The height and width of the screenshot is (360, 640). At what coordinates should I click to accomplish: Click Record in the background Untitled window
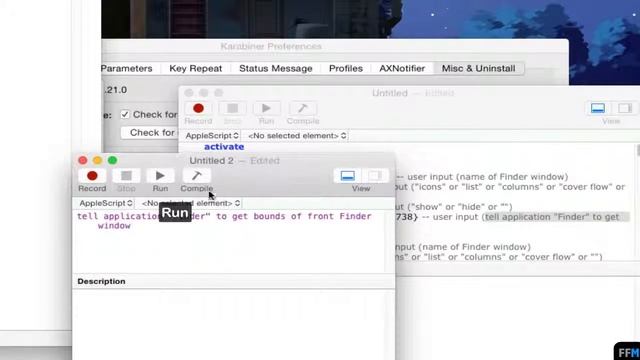[198, 109]
